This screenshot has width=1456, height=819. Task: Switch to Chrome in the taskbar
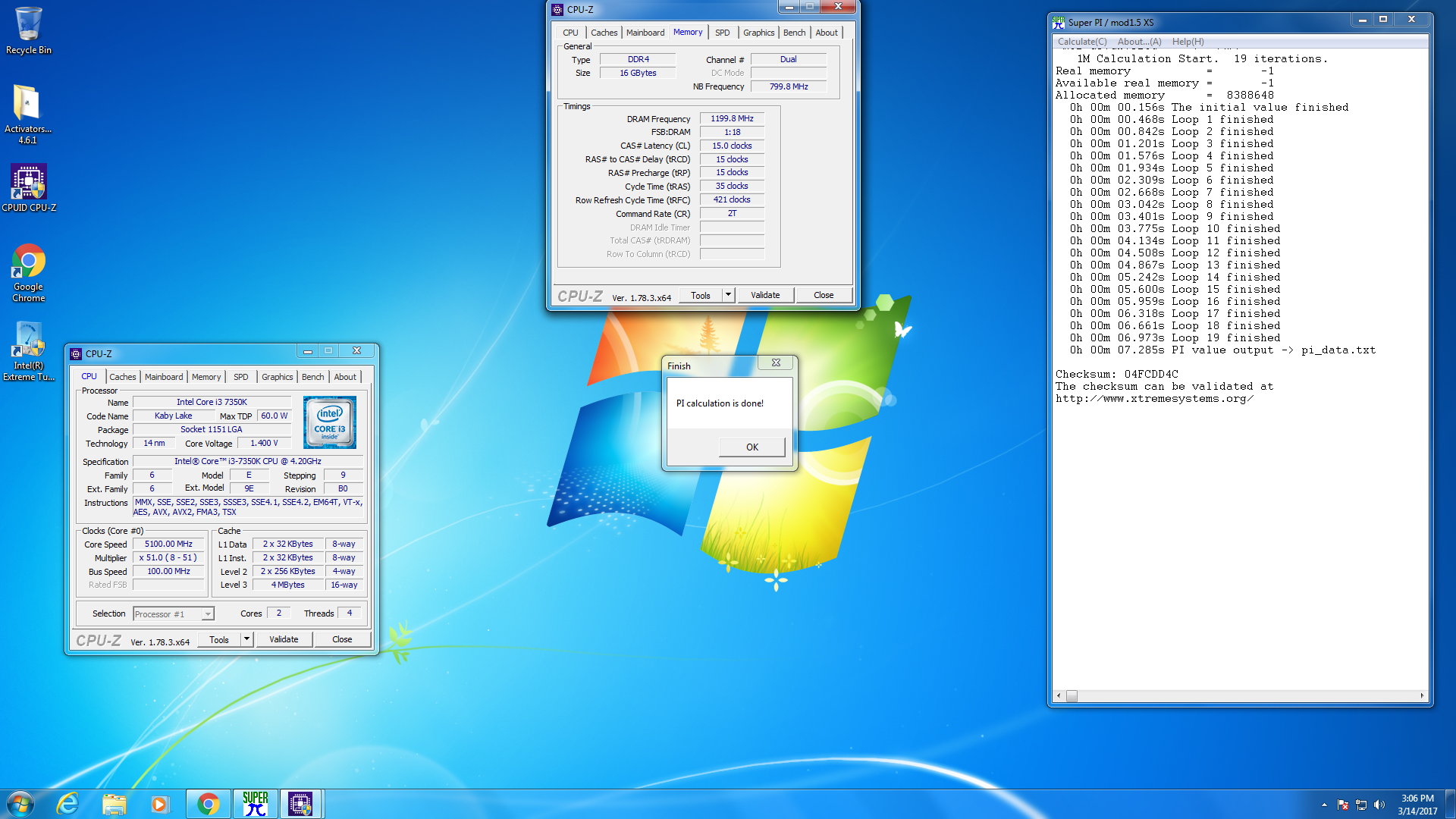(x=209, y=804)
